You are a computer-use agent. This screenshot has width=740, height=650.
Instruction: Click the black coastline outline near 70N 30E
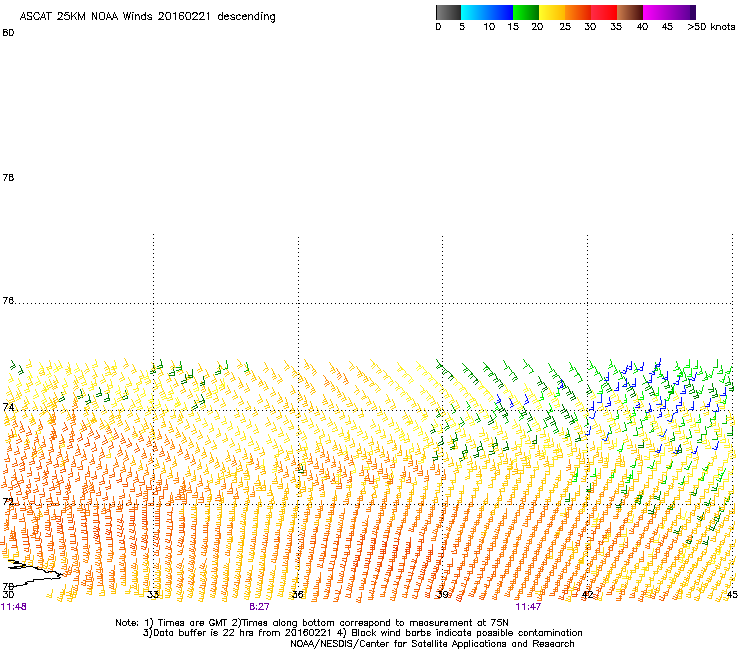click(33, 573)
